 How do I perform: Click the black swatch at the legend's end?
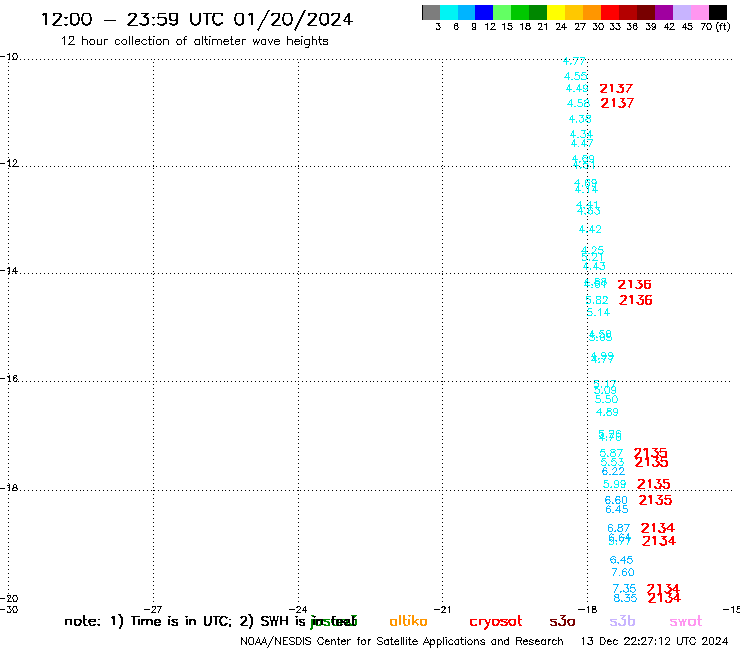pyautogui.click(x=718, y=12)
